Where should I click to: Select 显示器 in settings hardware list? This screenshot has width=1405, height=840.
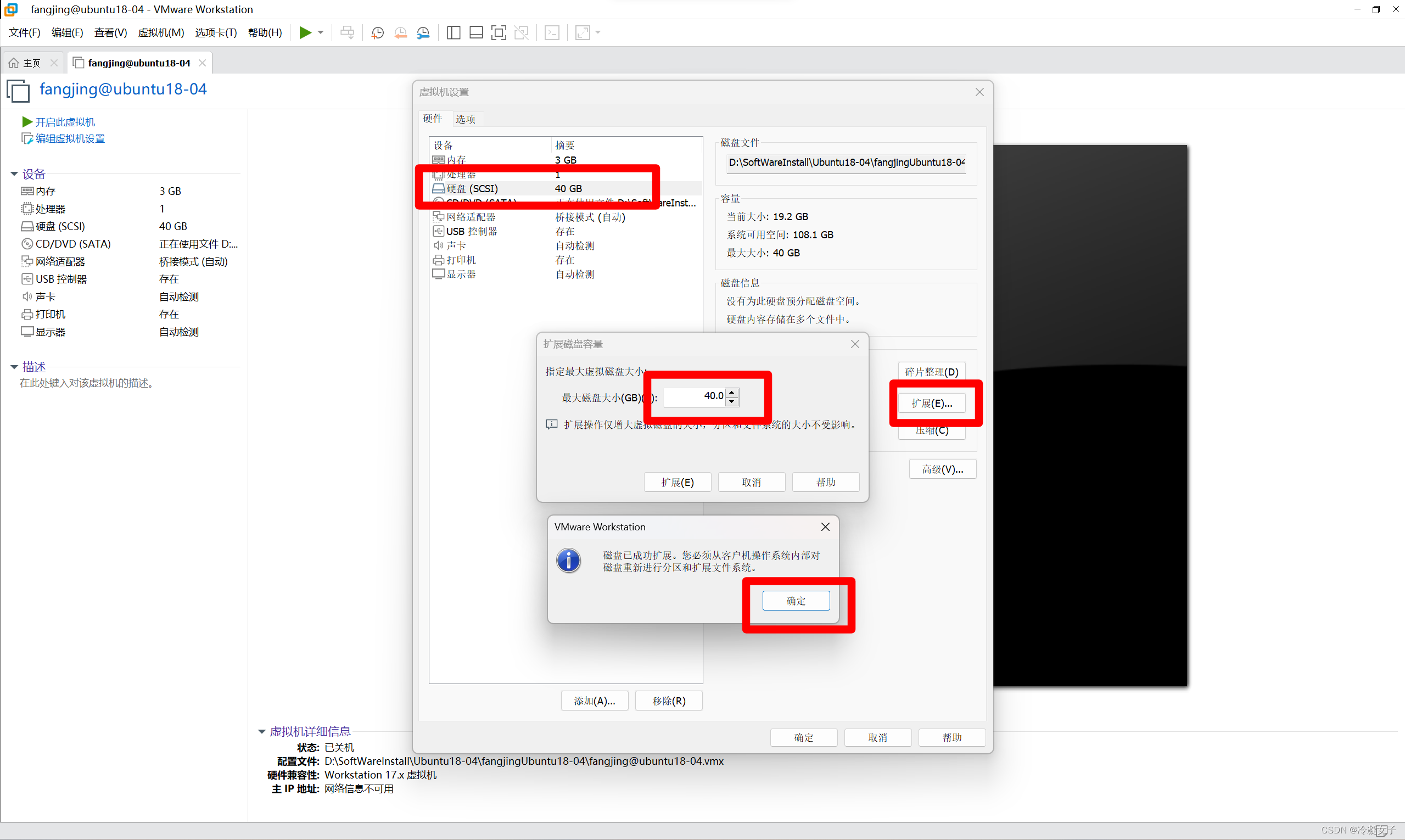(x=566, y=274)
